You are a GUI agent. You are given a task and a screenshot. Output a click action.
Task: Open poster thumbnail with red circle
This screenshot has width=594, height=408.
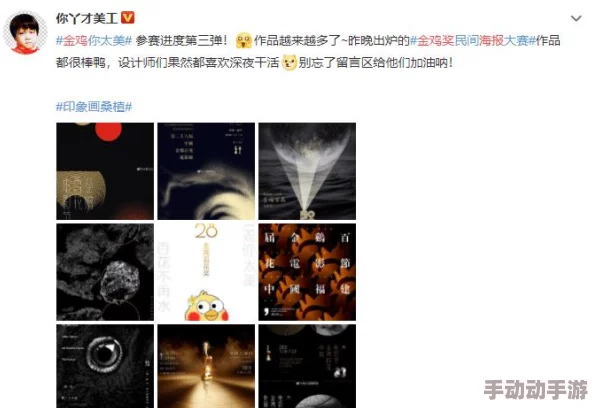[105, 171]
